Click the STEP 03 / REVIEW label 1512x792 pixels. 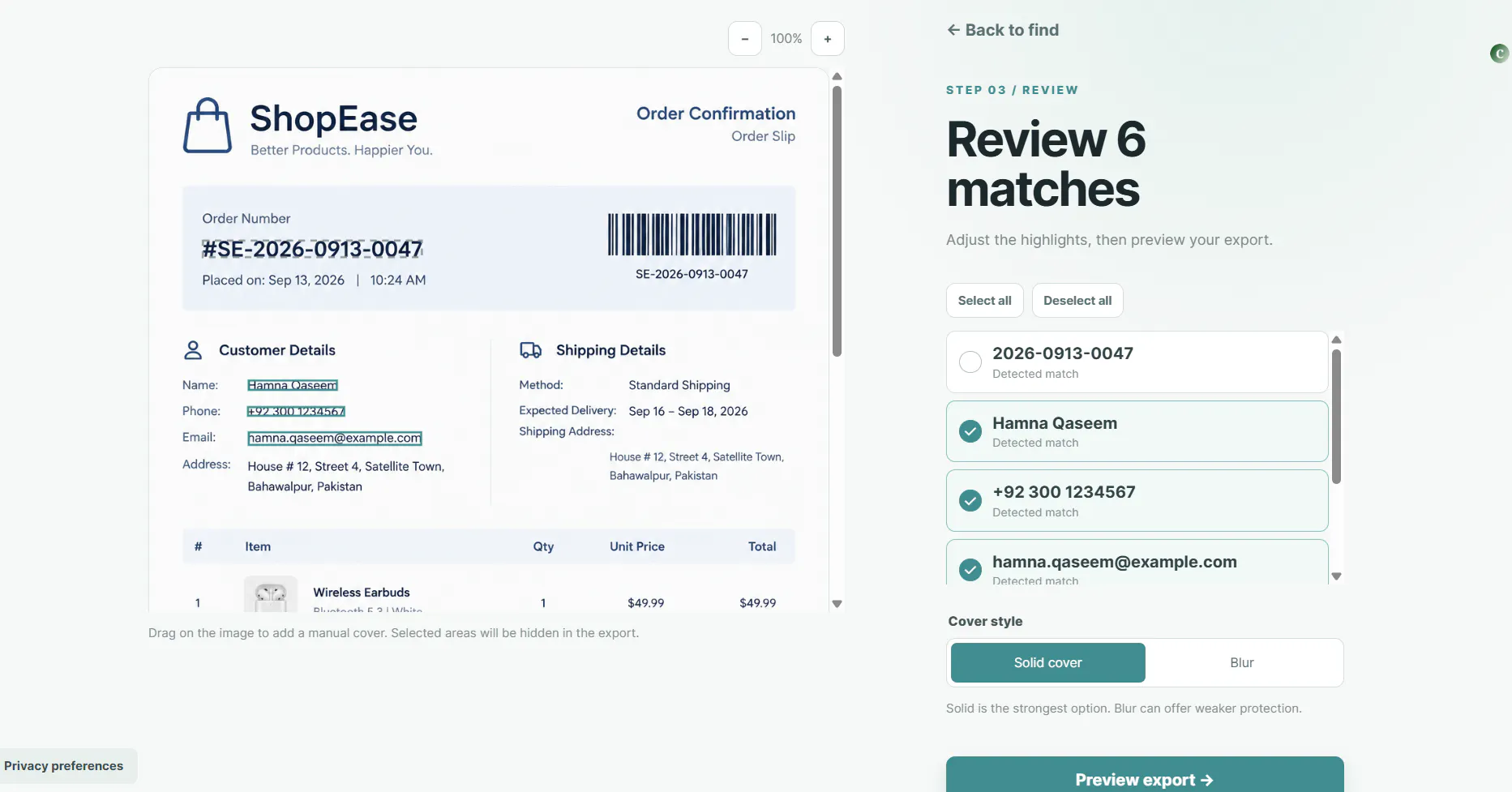click(1012, 90)
